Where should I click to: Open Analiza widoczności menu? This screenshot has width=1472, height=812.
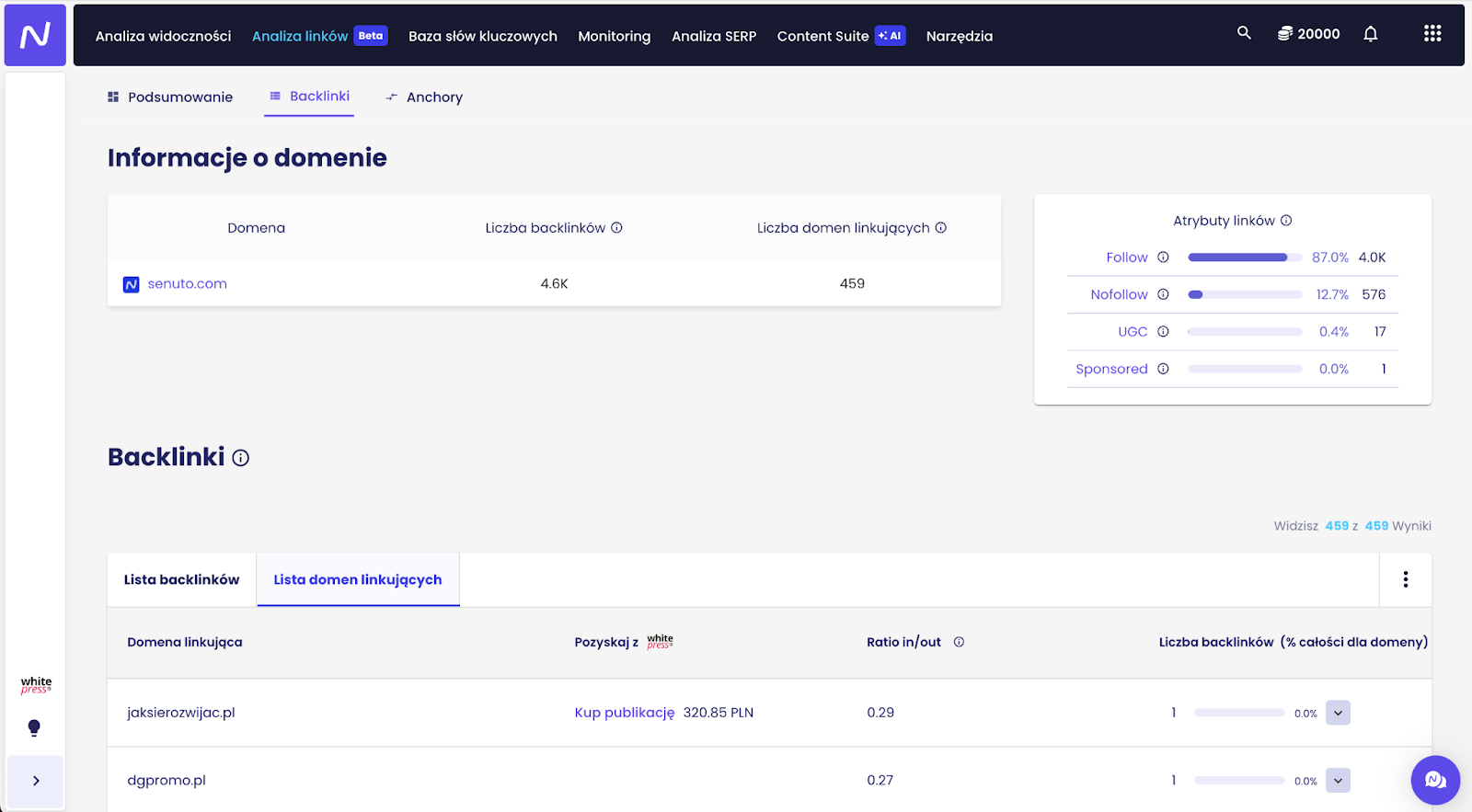tap(163, 36)
